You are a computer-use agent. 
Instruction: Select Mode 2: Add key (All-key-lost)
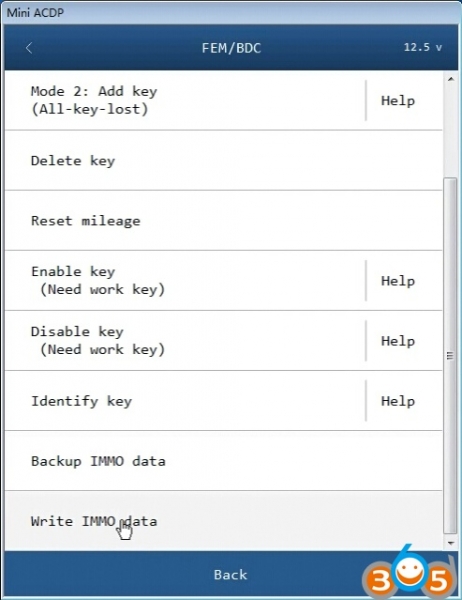(185, 100)
